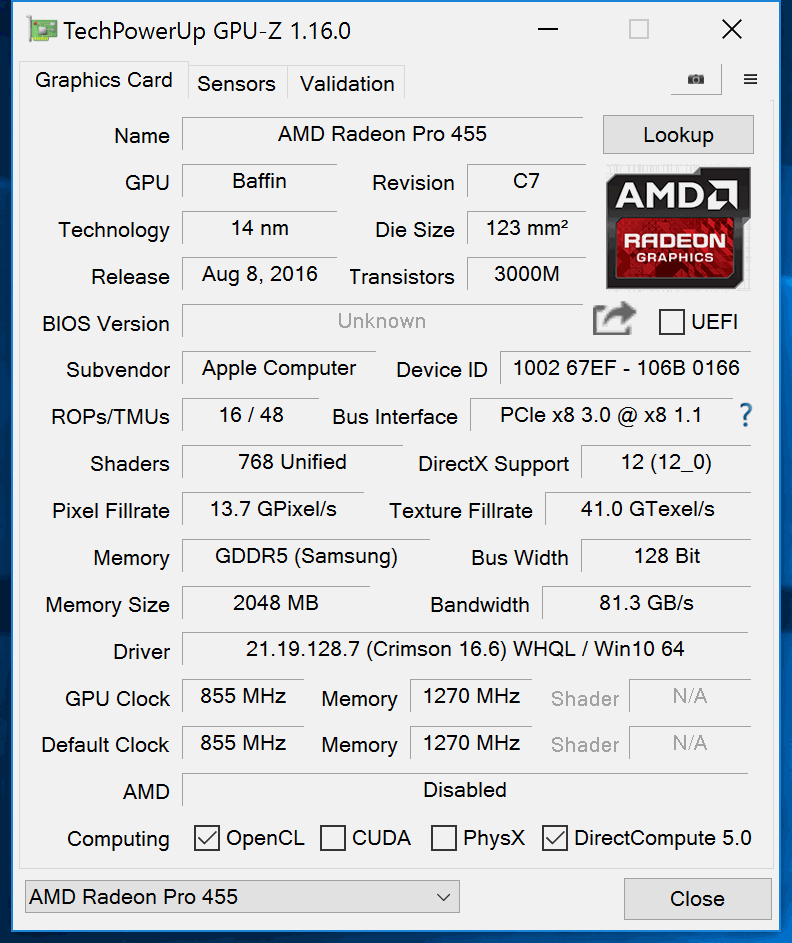Click the AMD Radeon Graphics logo
This screenshot has width=792, height=943.
(x=678, y=228)
